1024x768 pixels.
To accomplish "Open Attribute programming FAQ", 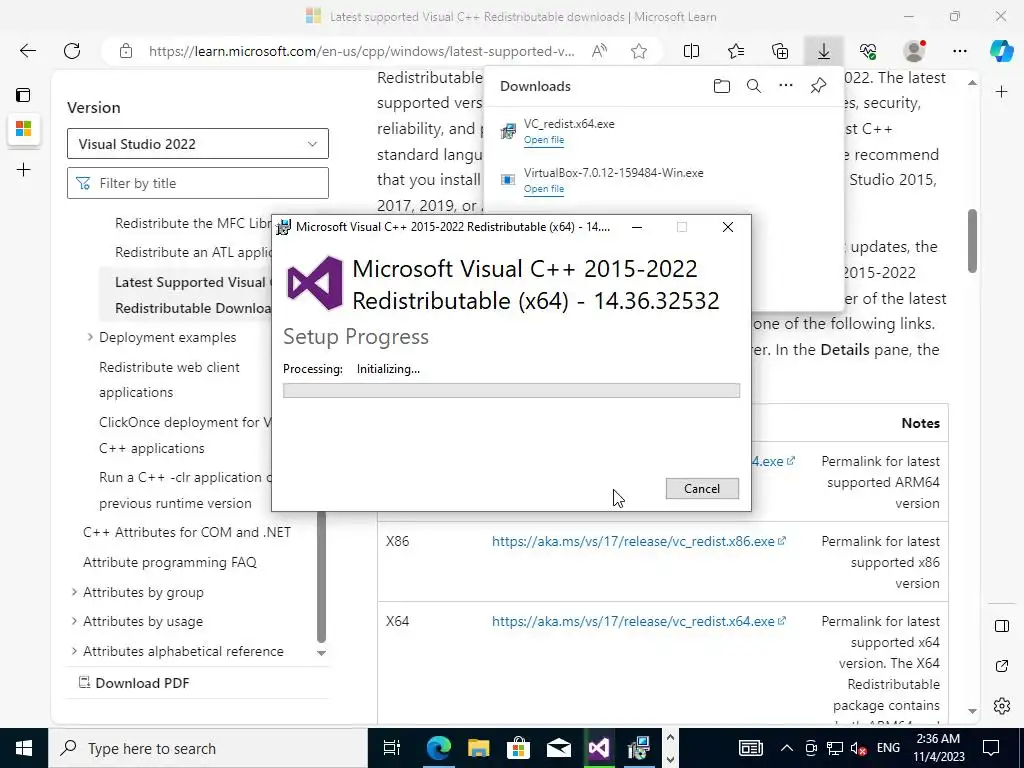I will point(170,562).
